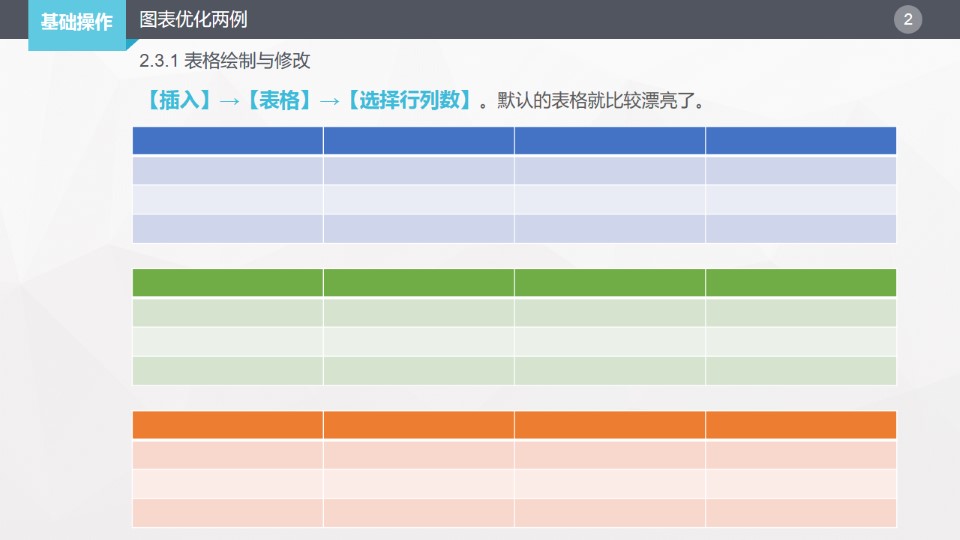This screenshot has width=960, height=540.
Task: Click last header cell of blue table
Action: click(800, 141)
